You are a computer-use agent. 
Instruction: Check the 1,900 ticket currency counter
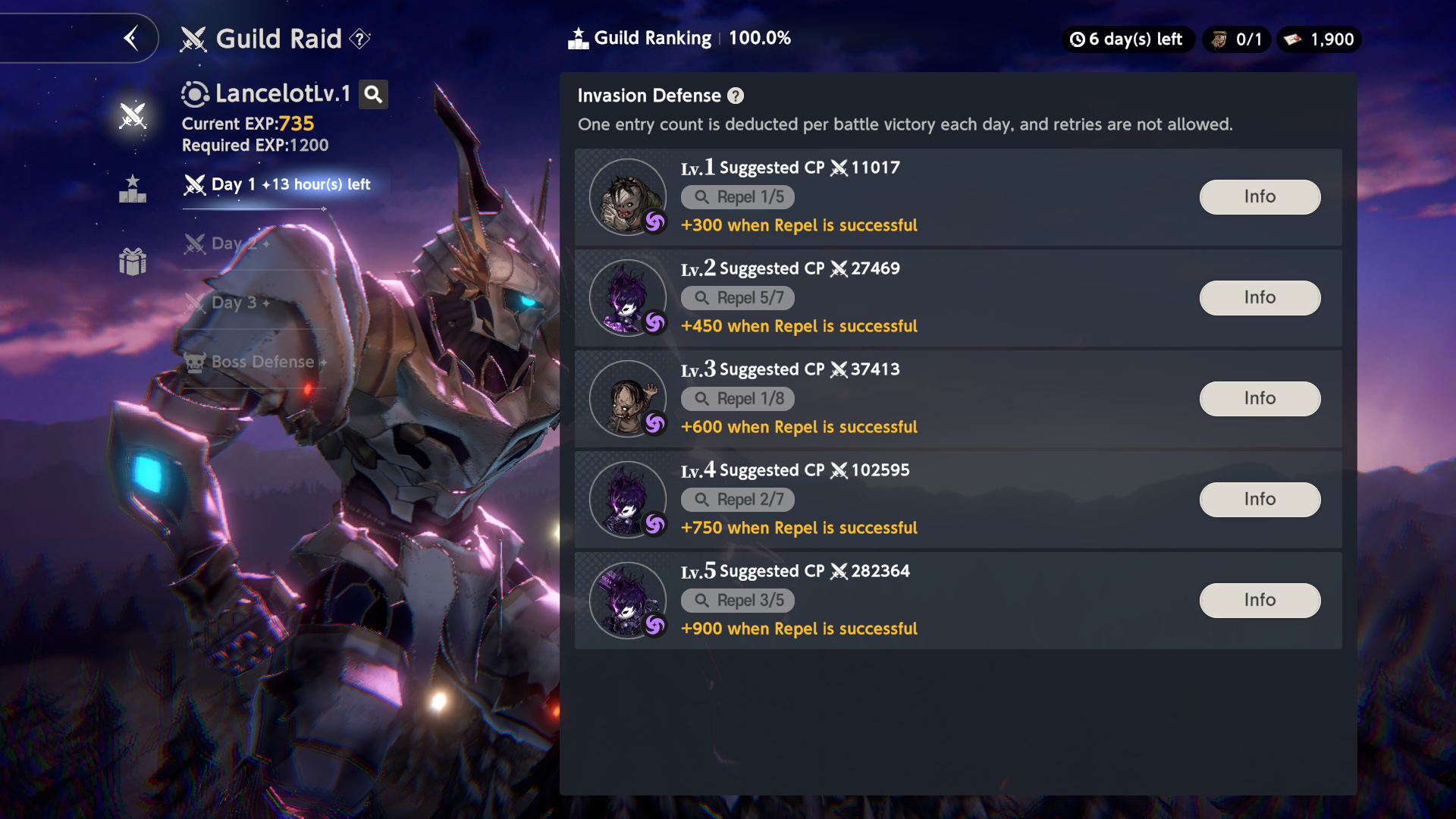pyautogui.click(x=1319, y=39)
